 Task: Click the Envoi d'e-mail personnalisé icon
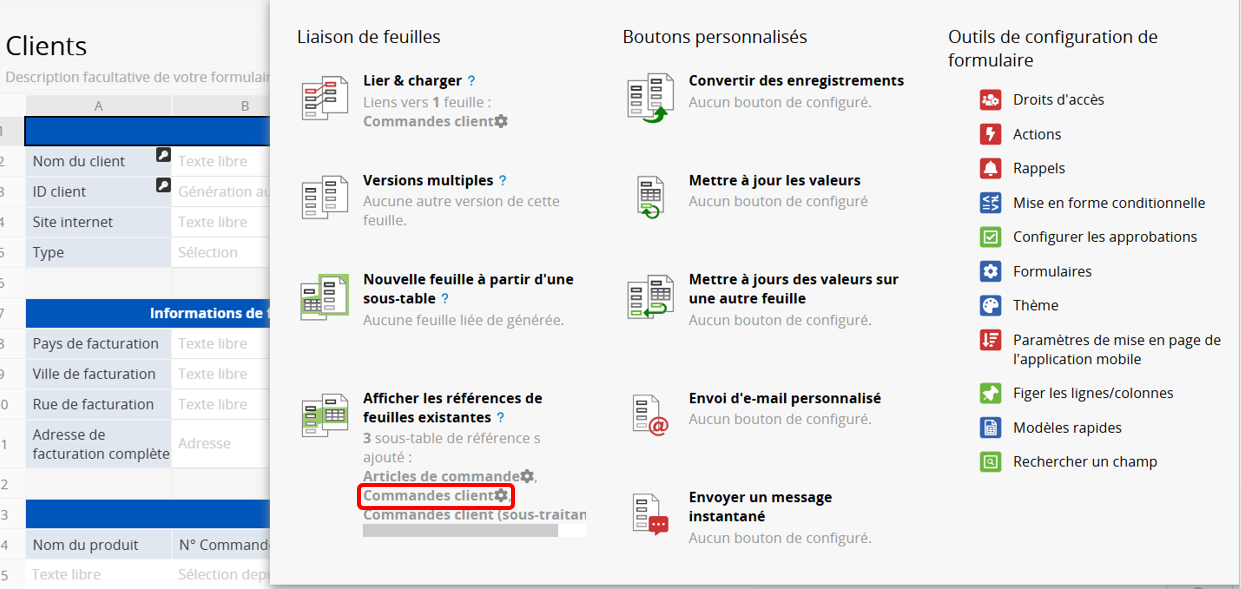tap(650, 414)
